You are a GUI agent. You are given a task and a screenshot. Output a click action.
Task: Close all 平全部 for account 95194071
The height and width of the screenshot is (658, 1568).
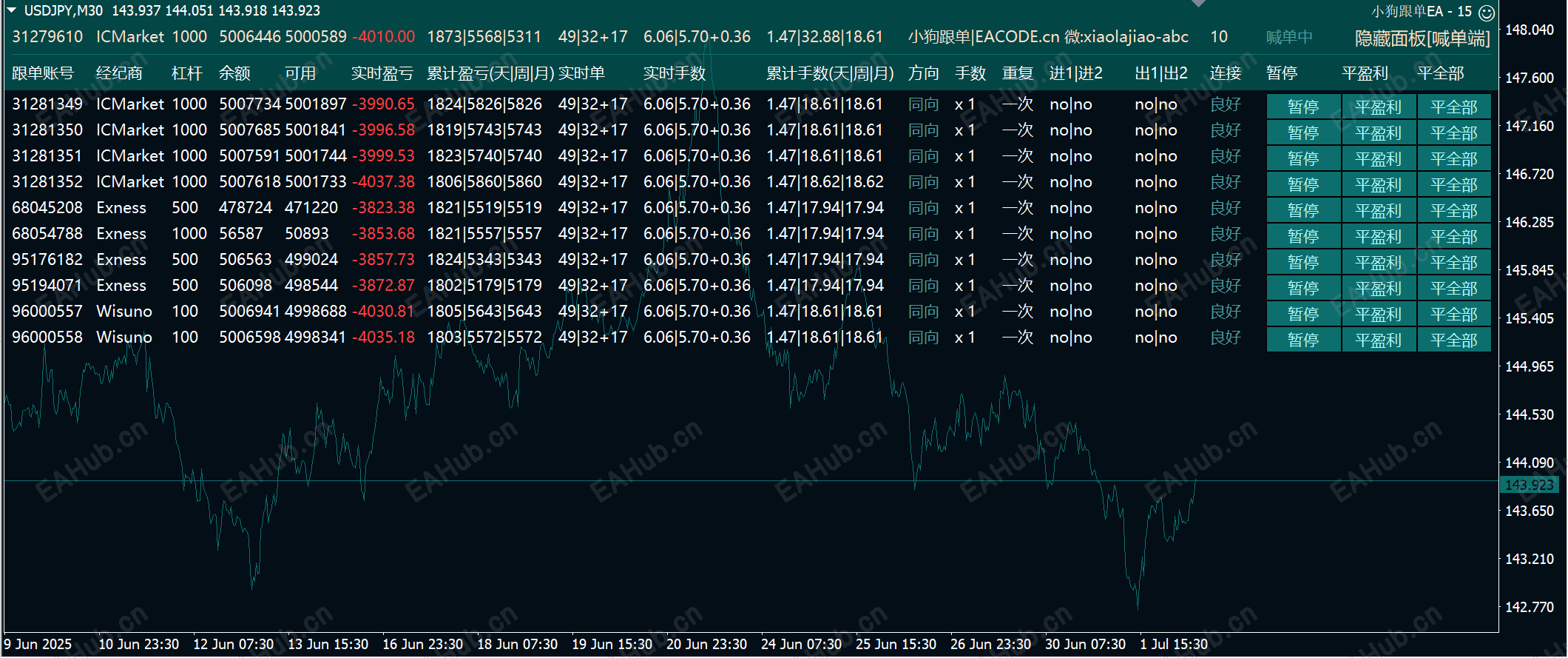coord(1454,288)
